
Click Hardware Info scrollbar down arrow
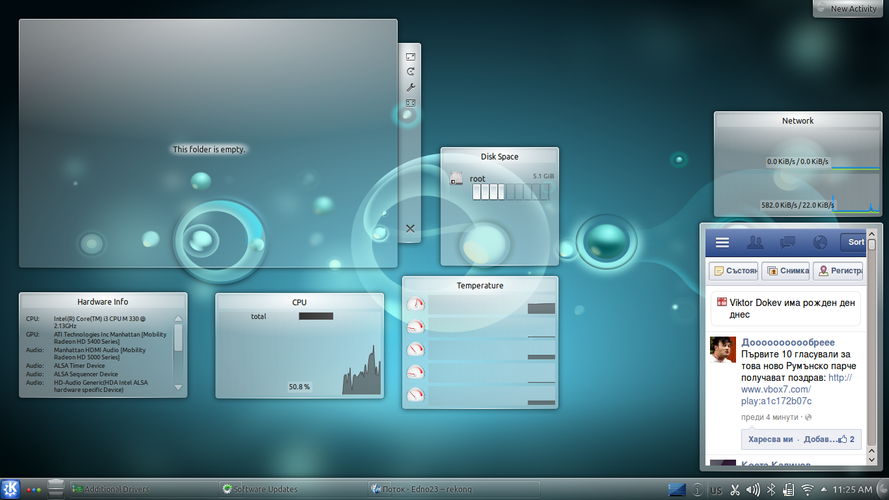[x=178, y=388]
